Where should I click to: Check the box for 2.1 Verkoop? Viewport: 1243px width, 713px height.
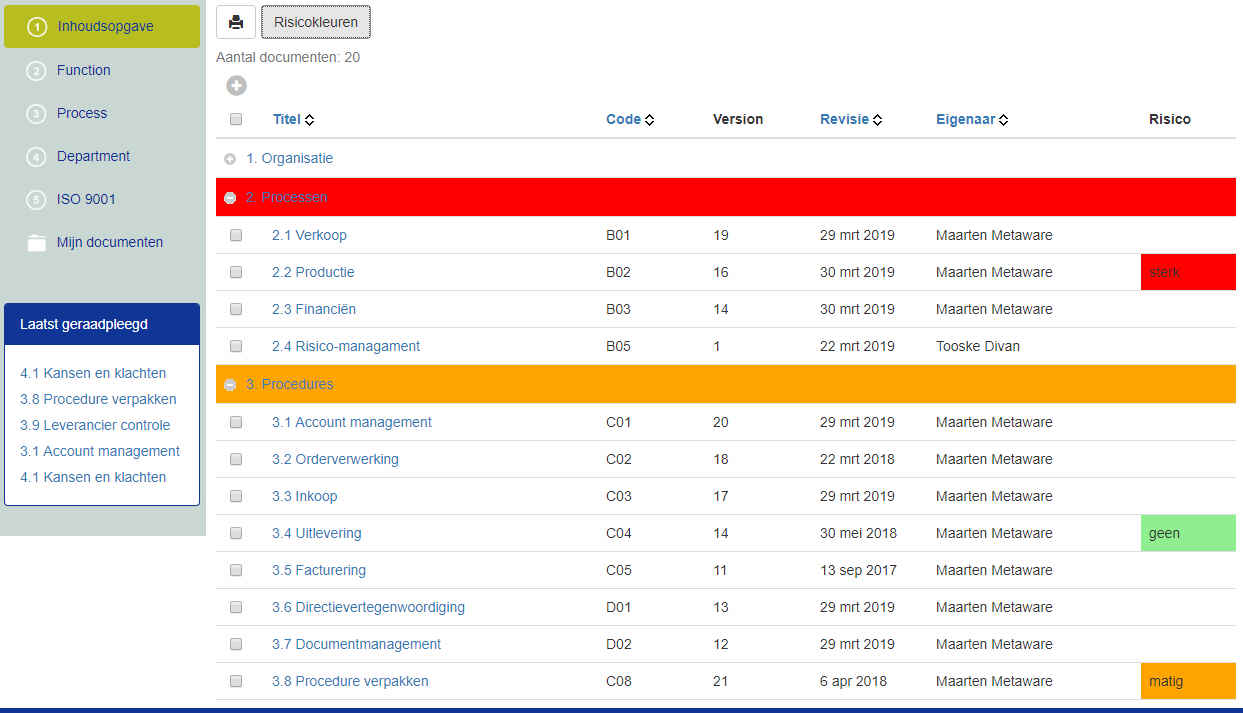pyautogui.click(x=236, y=235)
